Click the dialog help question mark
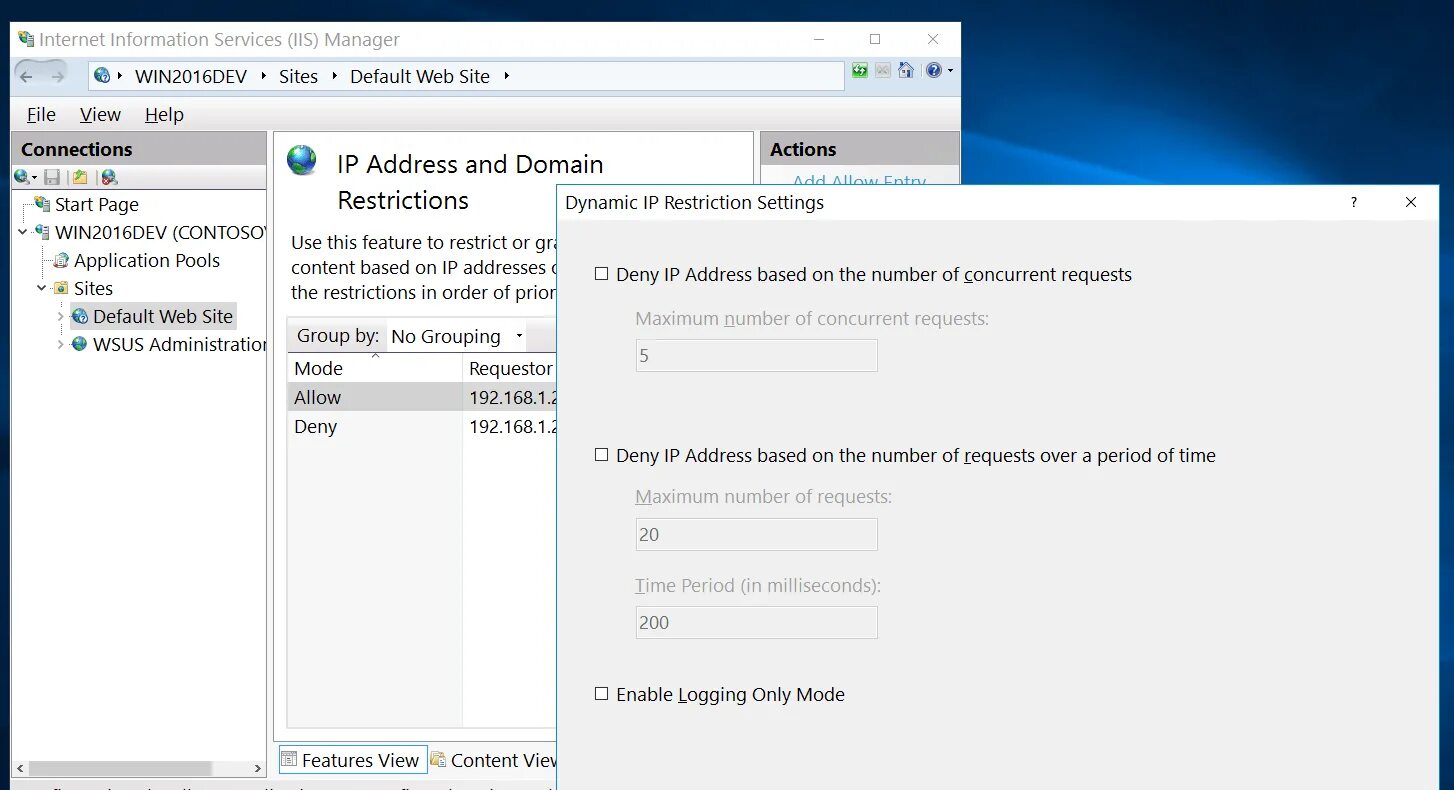The height and width of the screenshot is (790, 1454). click(x=1354, y=202)
